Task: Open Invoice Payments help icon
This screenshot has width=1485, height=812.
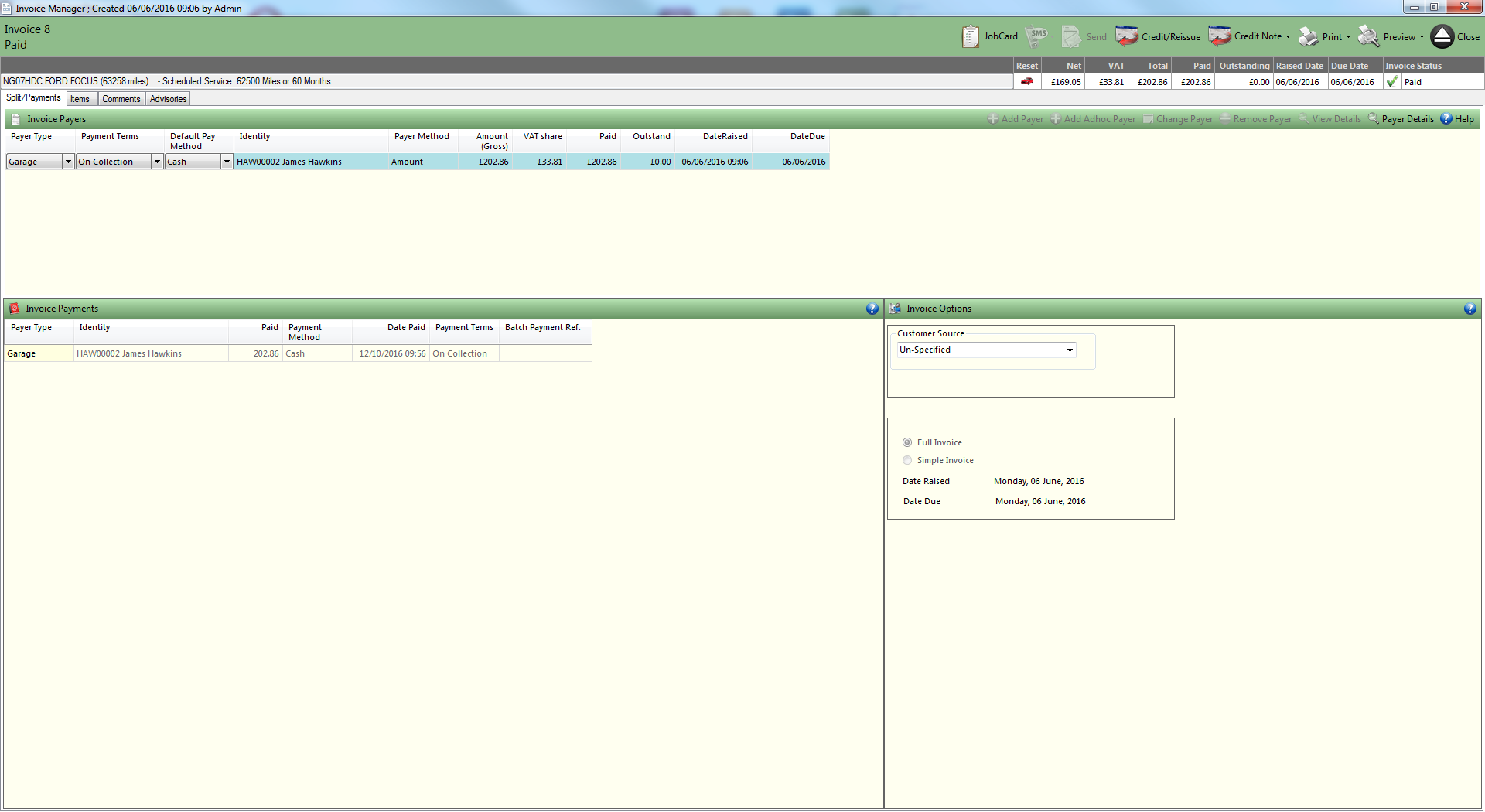Action: tap(872, 309)
